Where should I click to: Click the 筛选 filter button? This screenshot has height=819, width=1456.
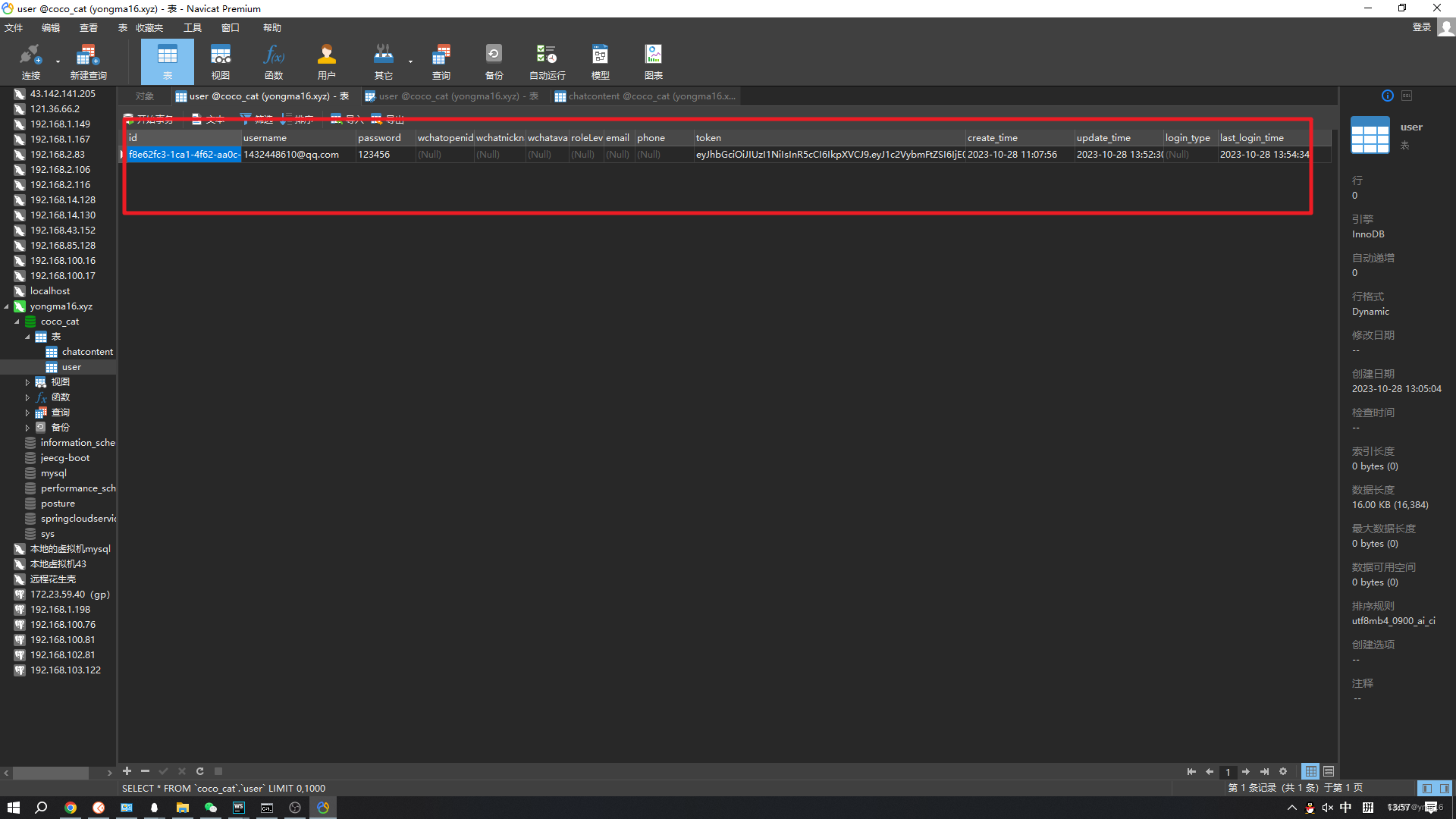point(256,119)
